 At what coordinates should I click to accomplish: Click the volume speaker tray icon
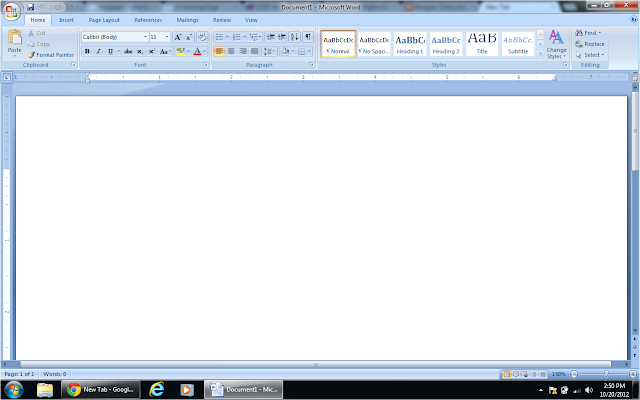pyautogui.click(x=589, y=390)
